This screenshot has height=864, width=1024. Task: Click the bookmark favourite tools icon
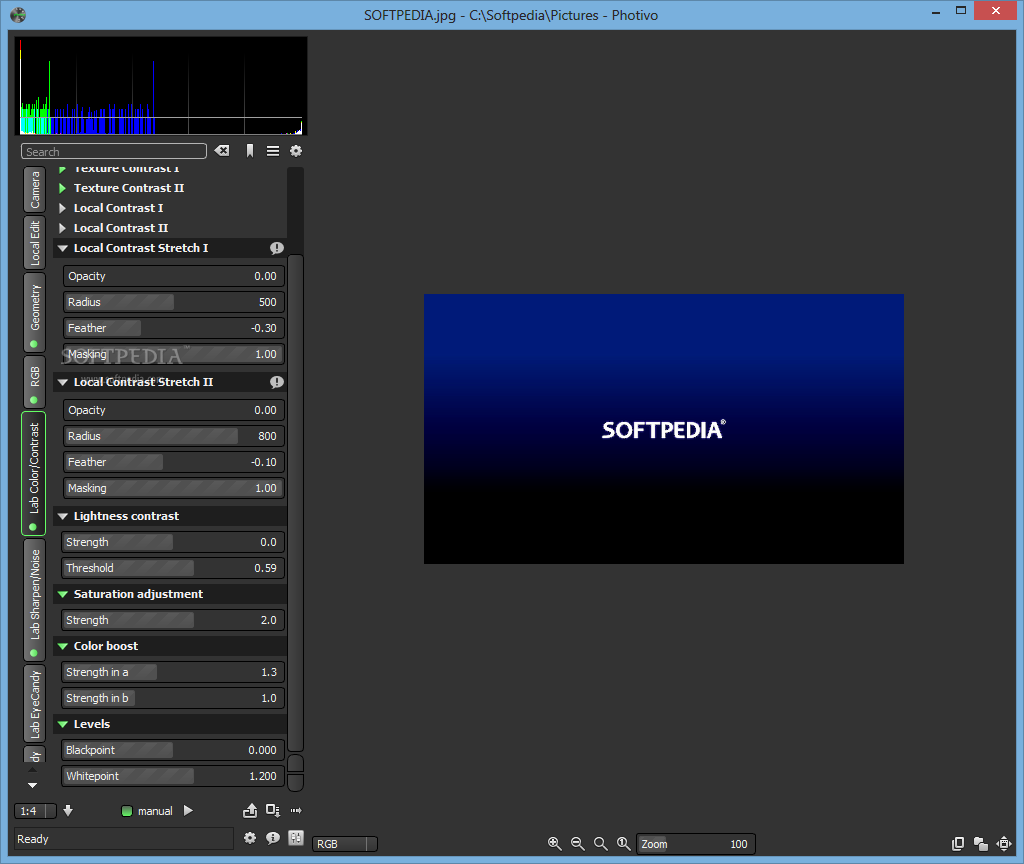(249, 151)
